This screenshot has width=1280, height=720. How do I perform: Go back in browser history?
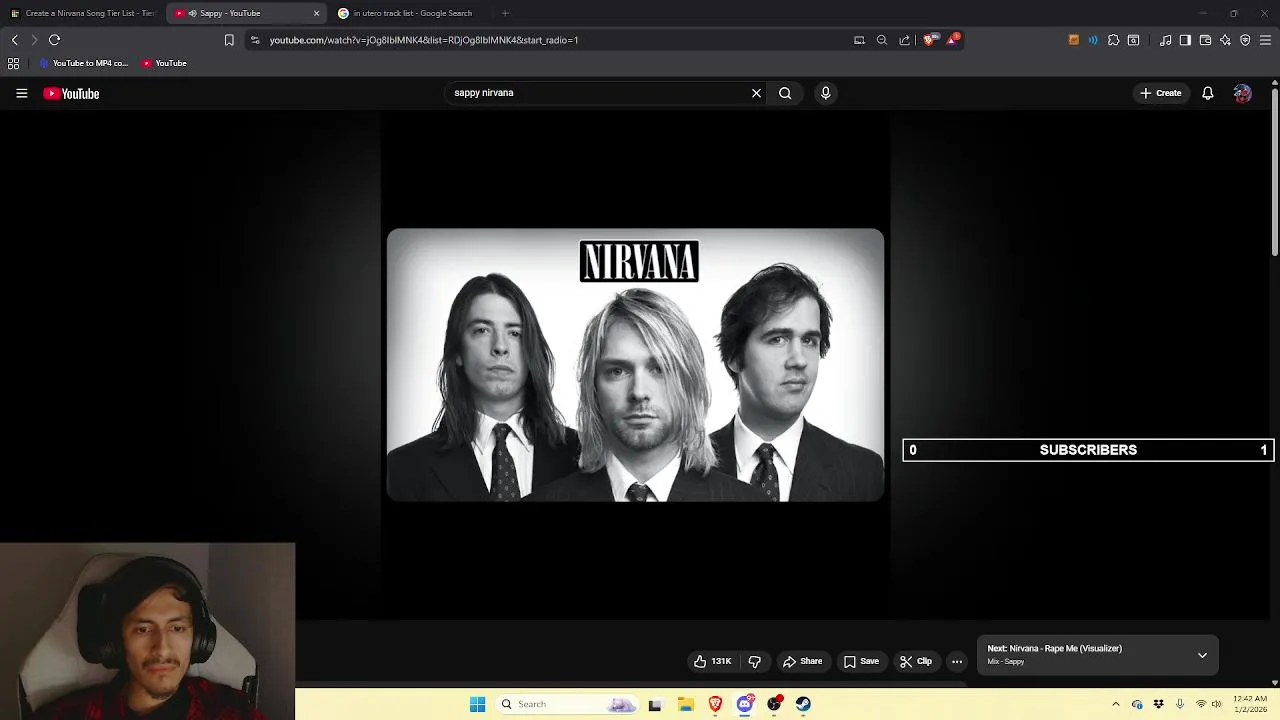click(x=14, y=40)
